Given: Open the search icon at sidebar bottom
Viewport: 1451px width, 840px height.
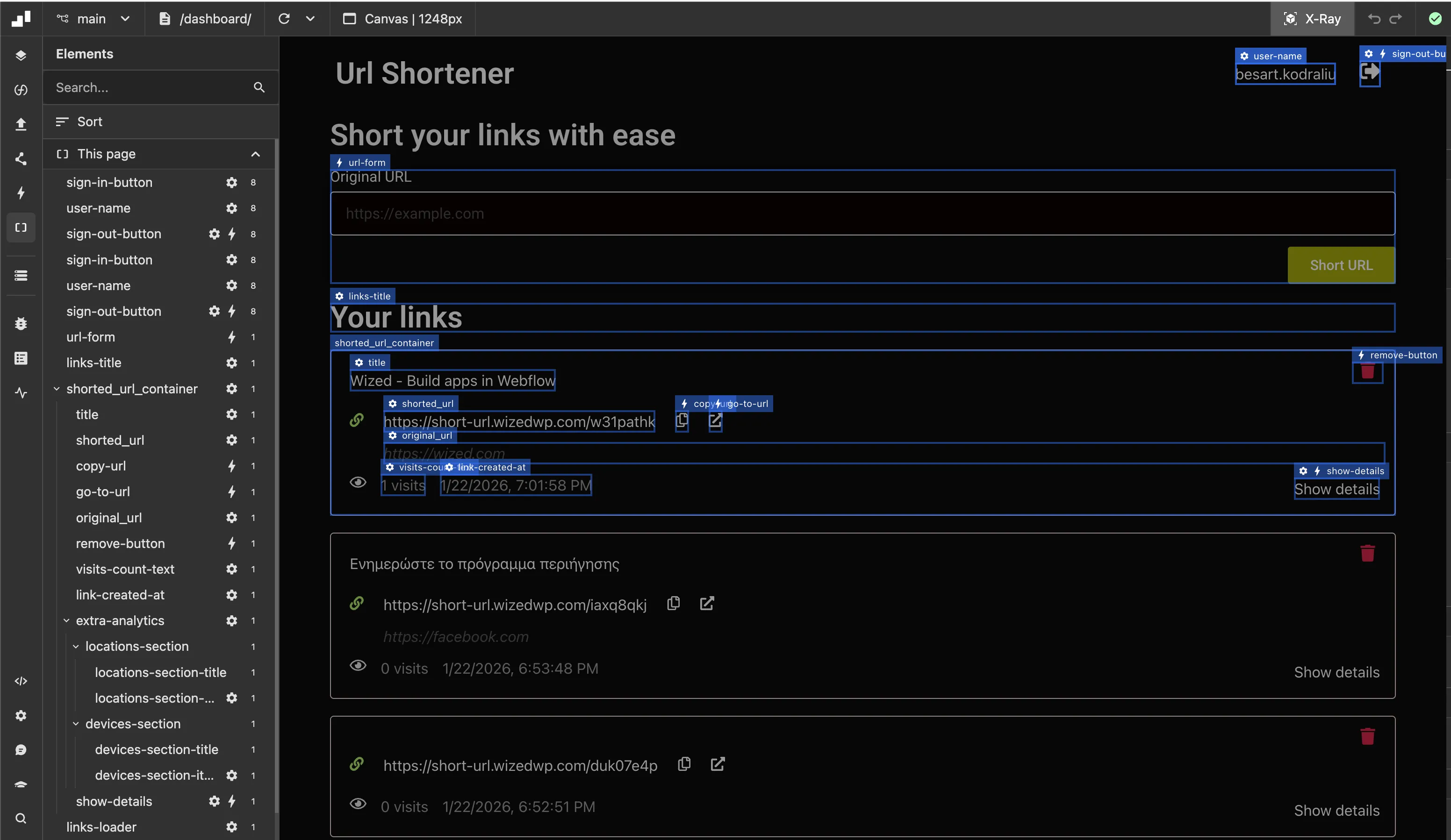Looking at the screenshot, I should click(22, 818).
